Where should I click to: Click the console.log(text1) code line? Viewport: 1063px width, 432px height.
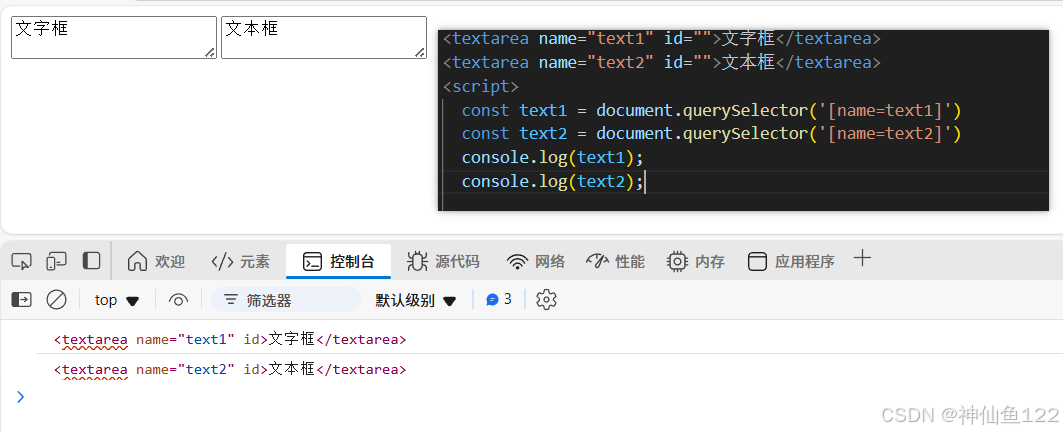[x=552, y=157]
